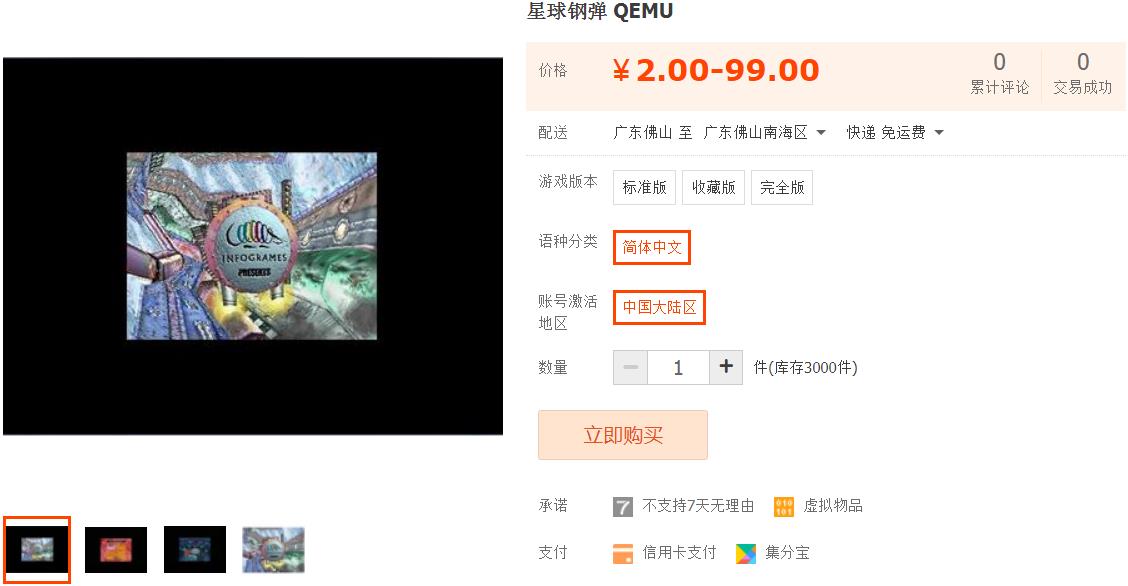Image resolution: width=1128 pixels, height=586 pixels.
Task: Click the credit card 信用卡支付 icon
Action: click(x=622, y=554)
